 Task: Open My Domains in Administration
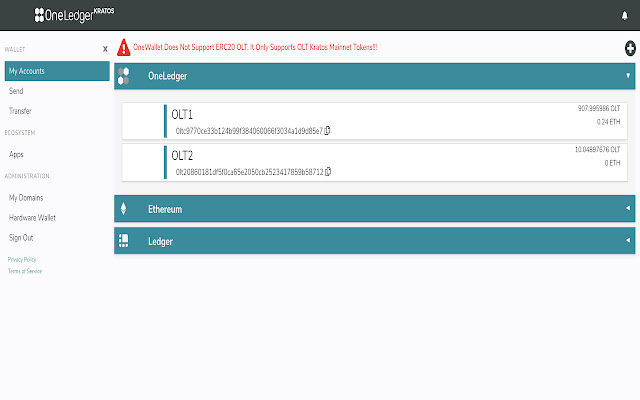tap(26, 198)
